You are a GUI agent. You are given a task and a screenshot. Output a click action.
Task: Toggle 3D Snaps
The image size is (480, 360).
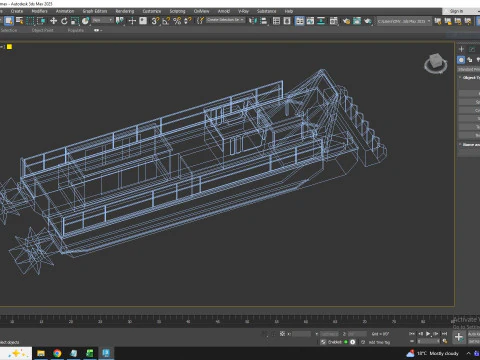point(155,21)
